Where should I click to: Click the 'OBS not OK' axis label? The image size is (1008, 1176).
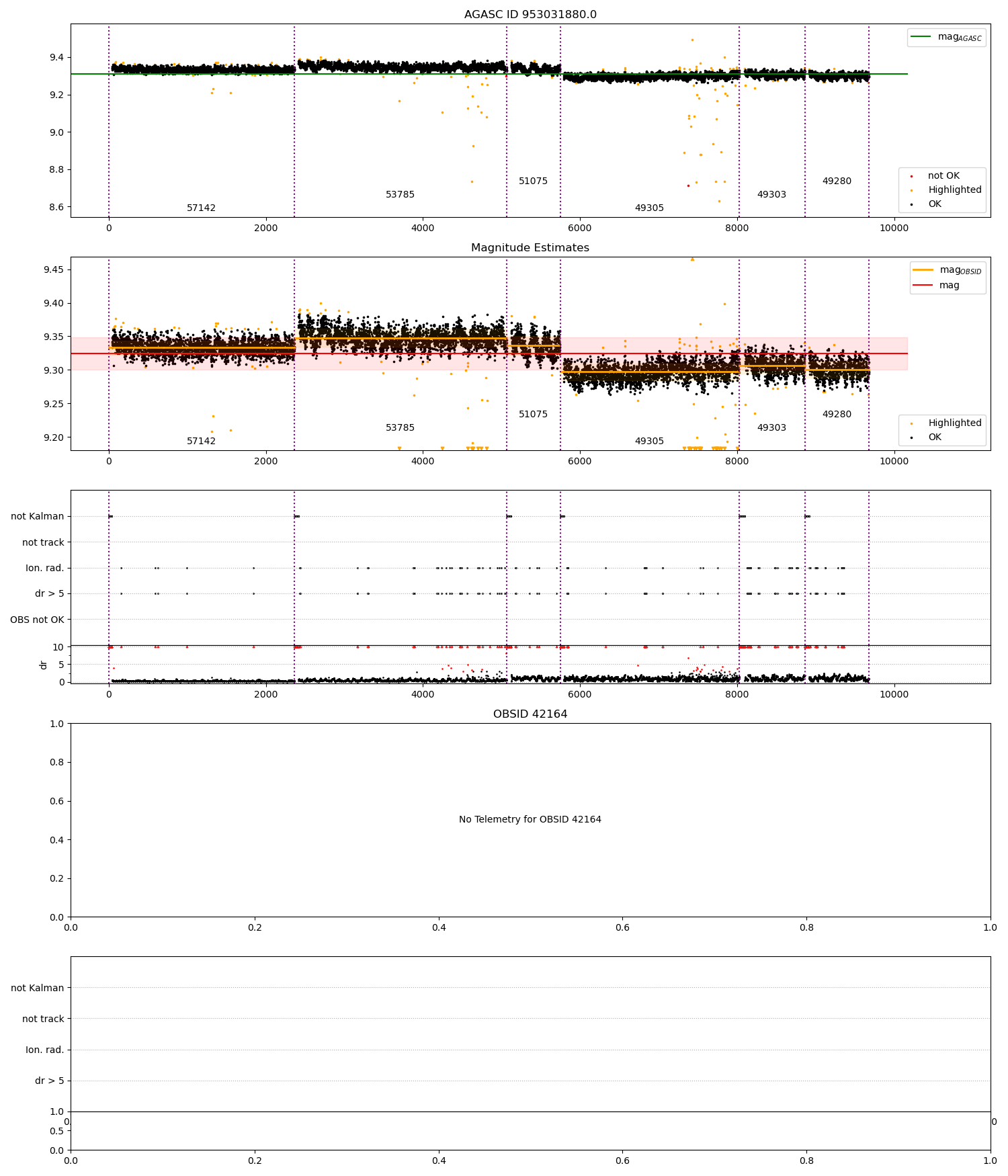[38, 620]
